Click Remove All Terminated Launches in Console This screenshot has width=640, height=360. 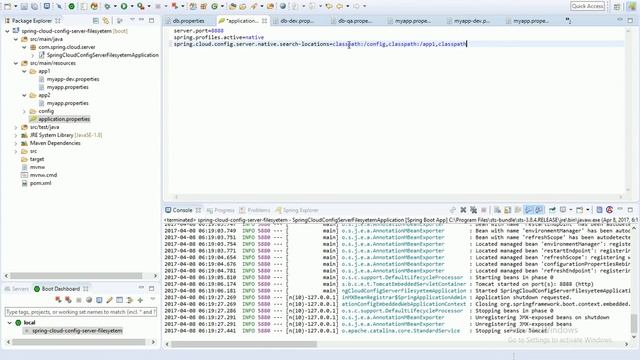[473, 210]
